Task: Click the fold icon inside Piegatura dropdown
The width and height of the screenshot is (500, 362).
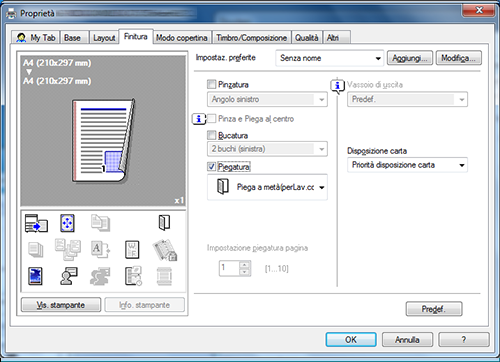Action: [x=223, y=186]
